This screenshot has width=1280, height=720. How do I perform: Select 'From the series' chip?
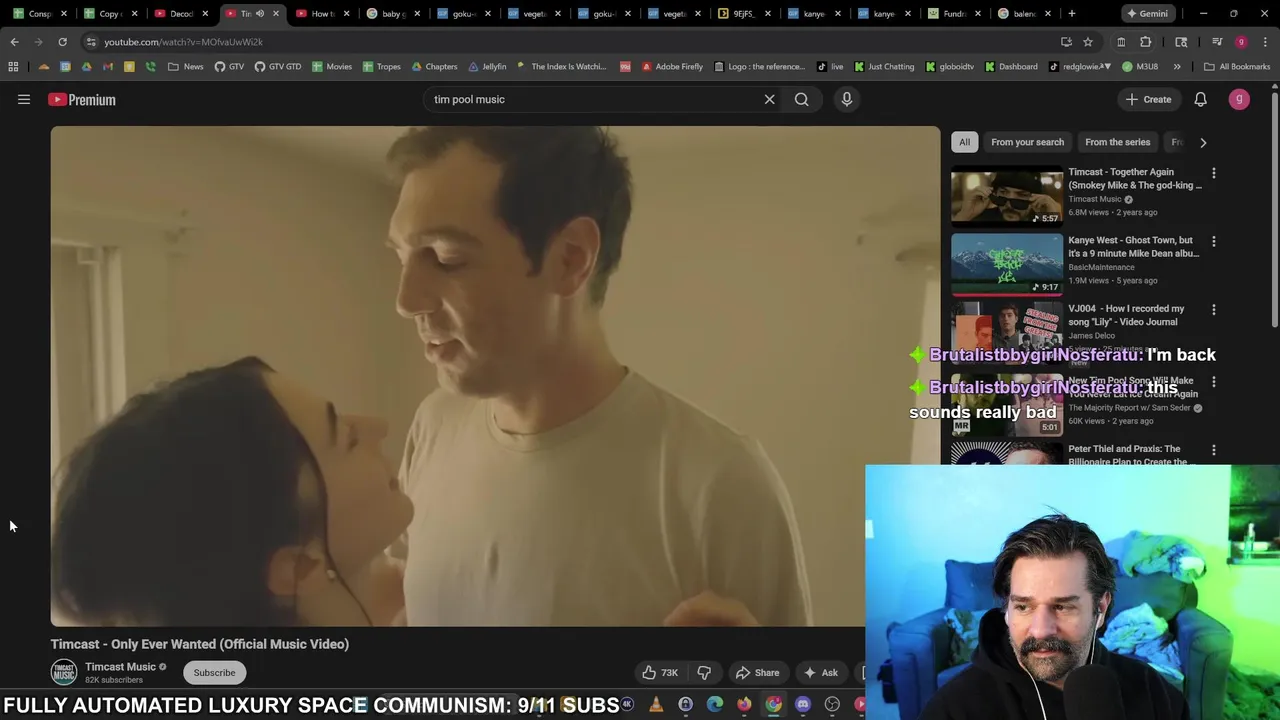tap(1117, 142)
